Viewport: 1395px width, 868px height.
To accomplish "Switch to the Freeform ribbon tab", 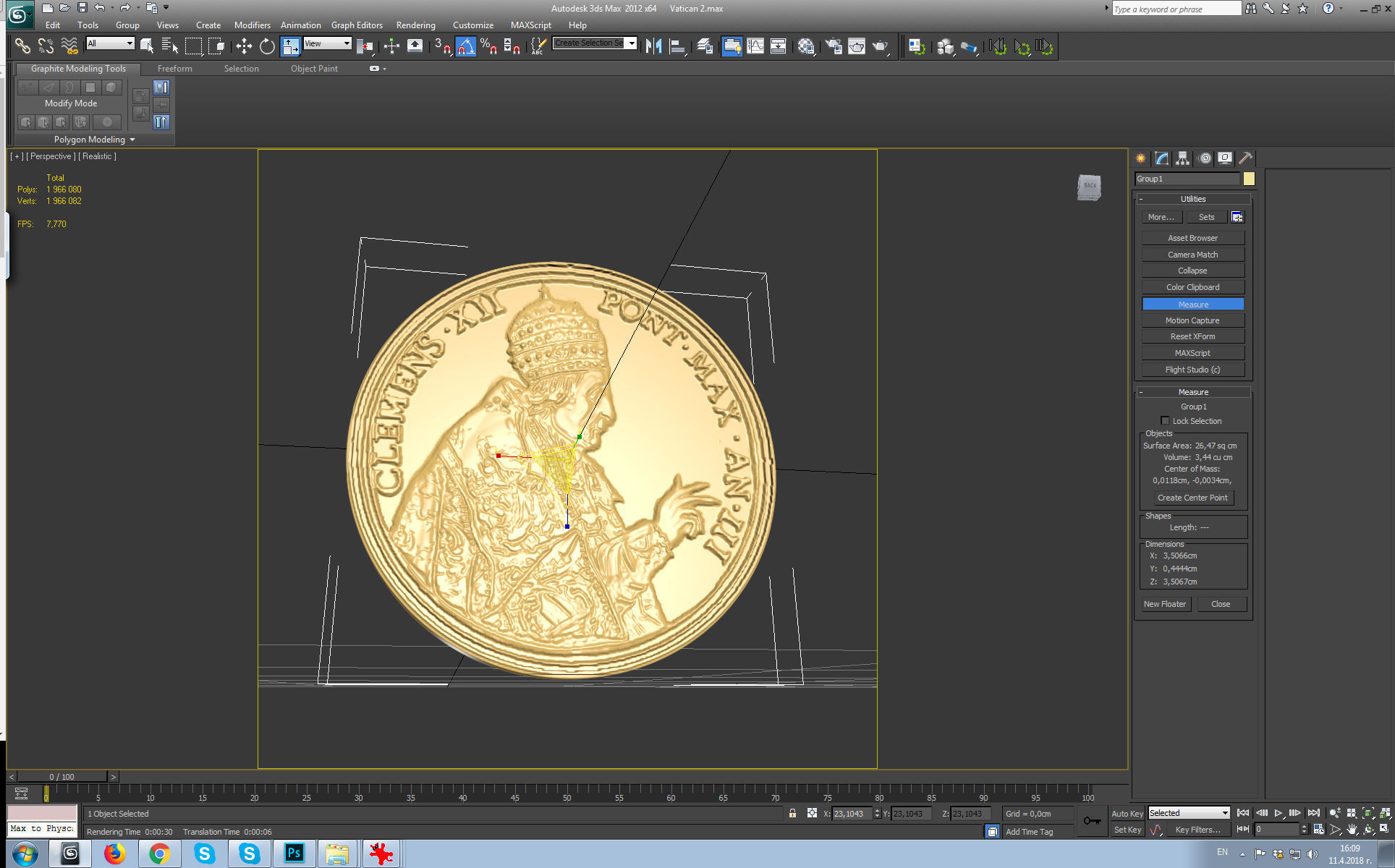I will pos(175,69).
